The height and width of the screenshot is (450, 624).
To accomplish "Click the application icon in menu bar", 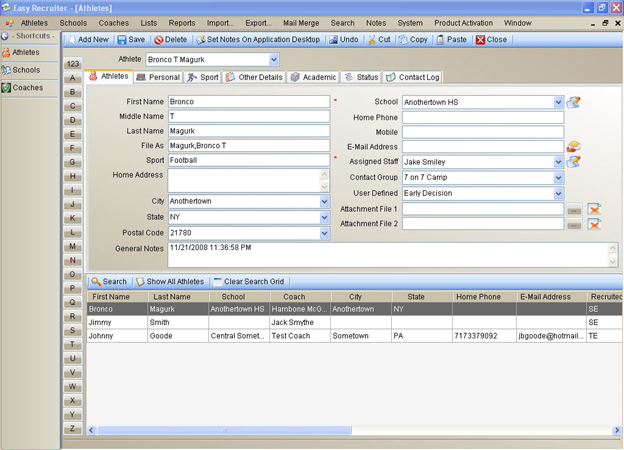I will click(x=10, y=23).
